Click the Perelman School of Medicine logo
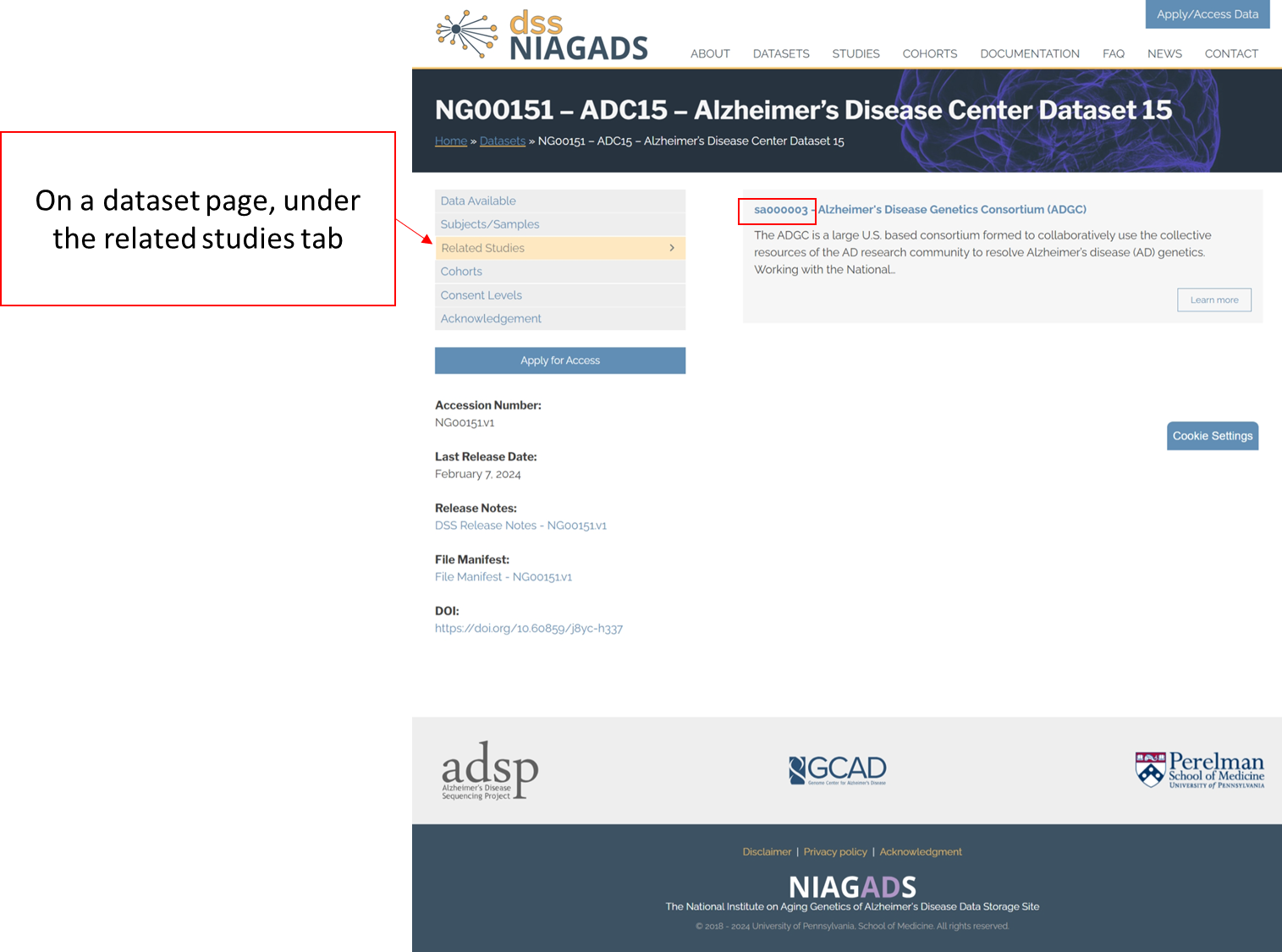This screenshot has width=1282, height=952. [x=1199, y=770]
